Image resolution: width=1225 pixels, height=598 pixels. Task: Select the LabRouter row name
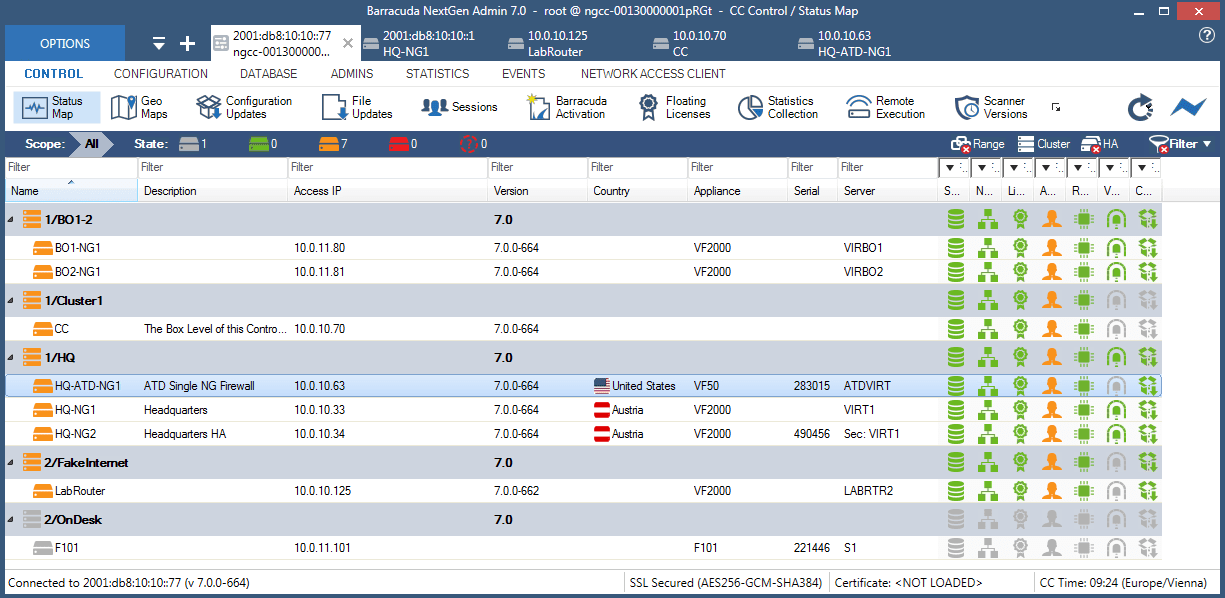(x=80, y=491)
